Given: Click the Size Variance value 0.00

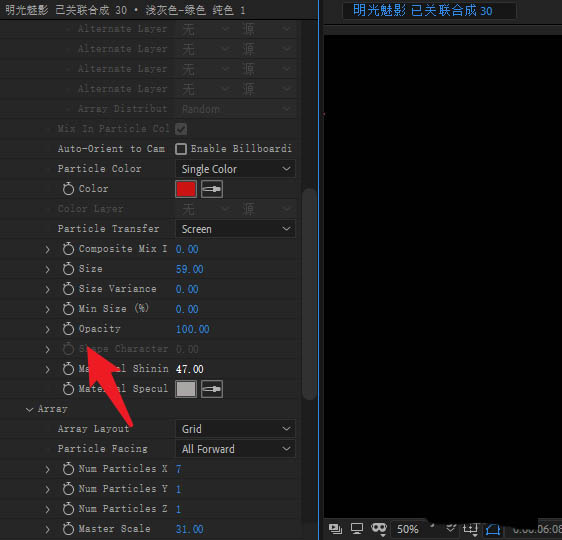Looking at the screenshot, I should (187, 289).
